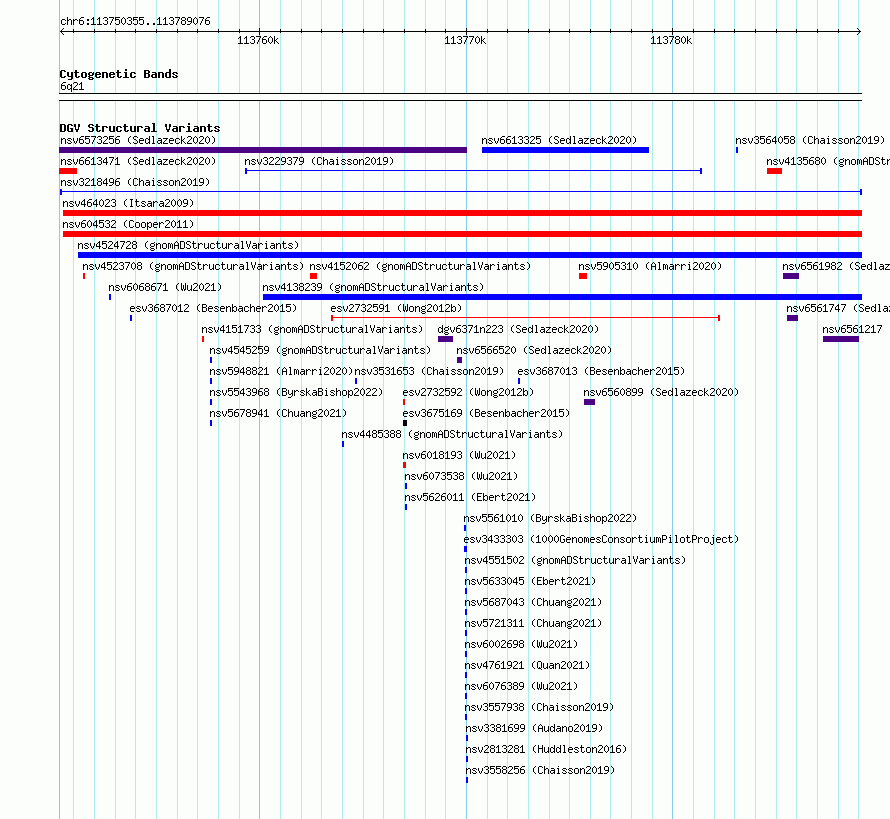Select the red nsv5905310 variant block

583,276
